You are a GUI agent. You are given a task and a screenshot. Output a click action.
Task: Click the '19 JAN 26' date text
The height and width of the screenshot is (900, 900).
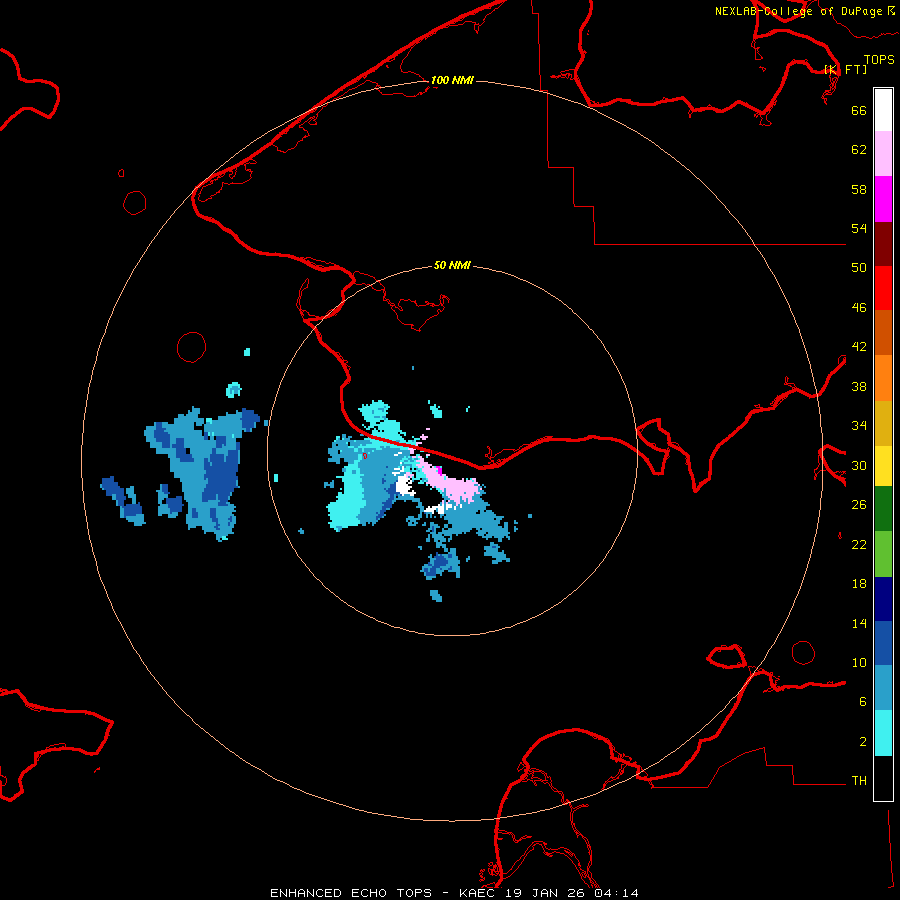[x=545, y=893]
